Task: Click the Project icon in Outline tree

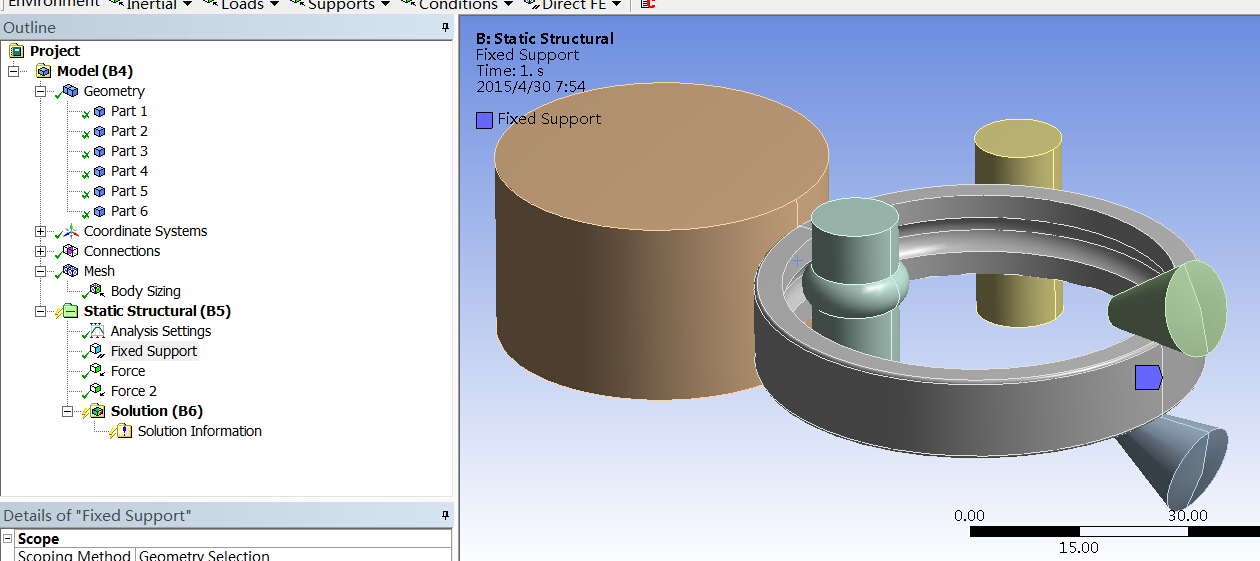Action: (x=16, y=51)
